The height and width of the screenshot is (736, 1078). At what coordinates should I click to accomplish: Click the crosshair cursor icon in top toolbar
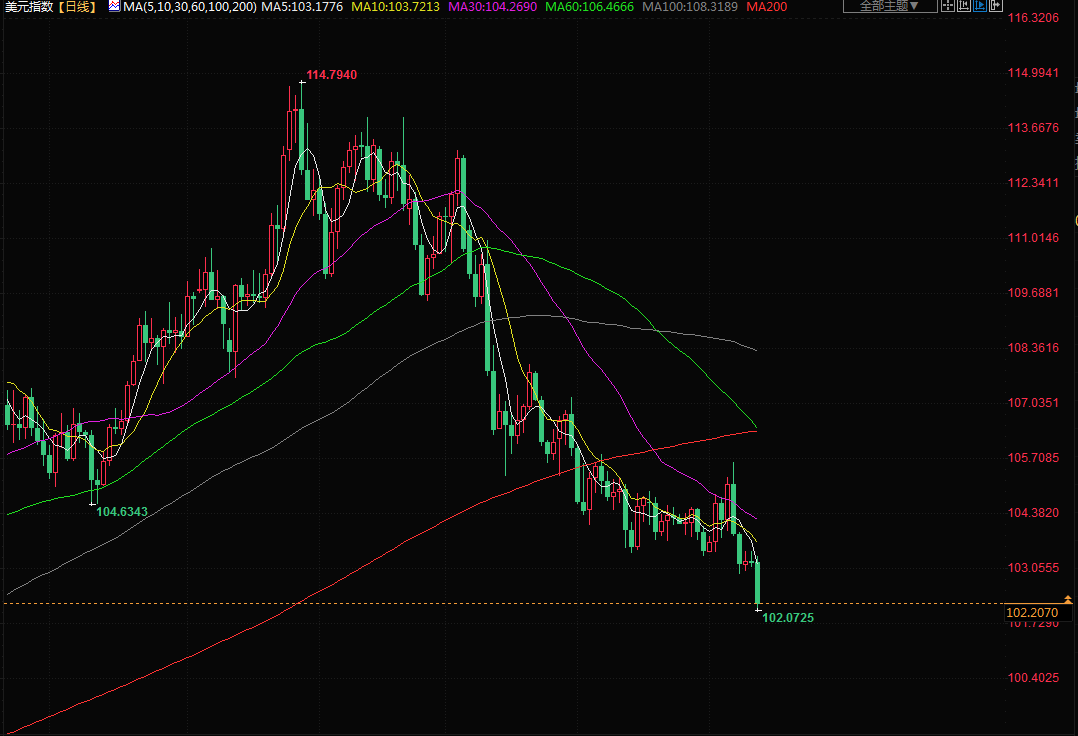[x=948, y=6]
